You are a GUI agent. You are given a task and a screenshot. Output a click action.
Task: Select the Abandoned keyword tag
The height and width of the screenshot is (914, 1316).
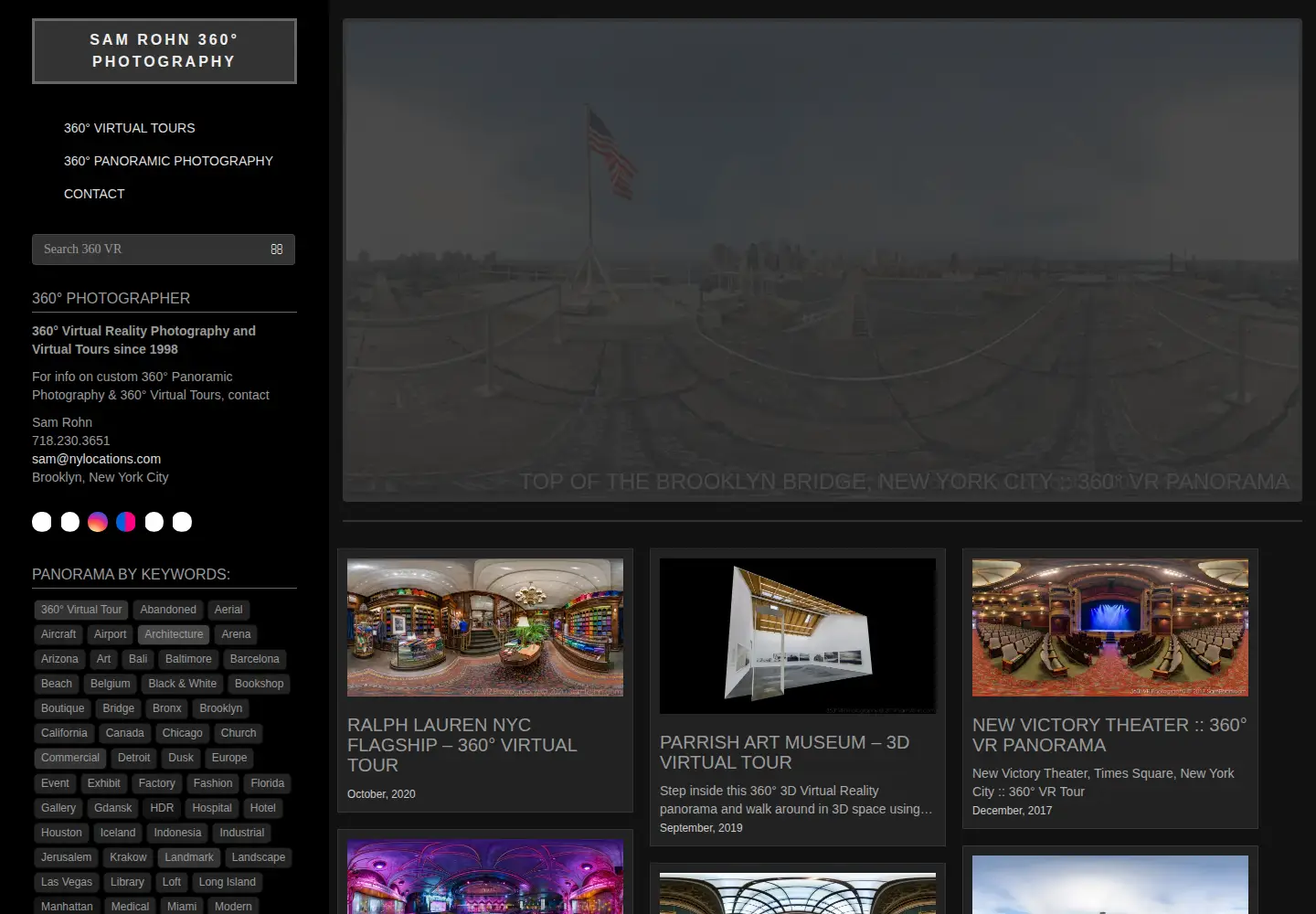(168, 610)
